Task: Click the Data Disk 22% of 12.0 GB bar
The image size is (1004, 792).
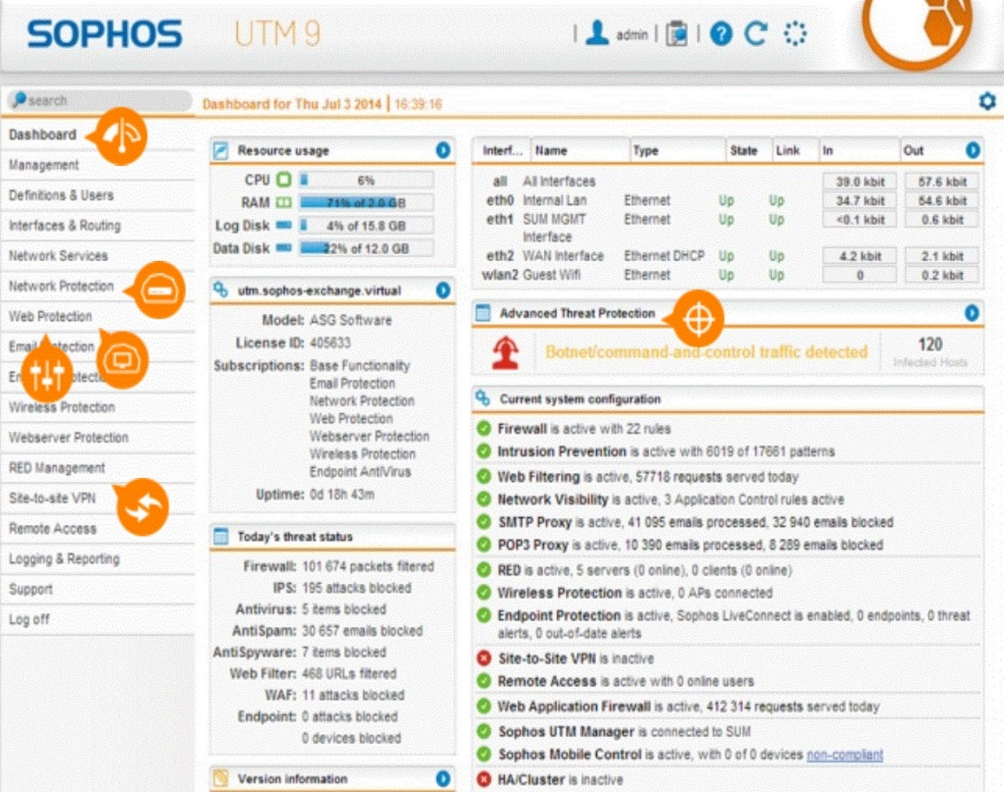Action: [366, 248]
